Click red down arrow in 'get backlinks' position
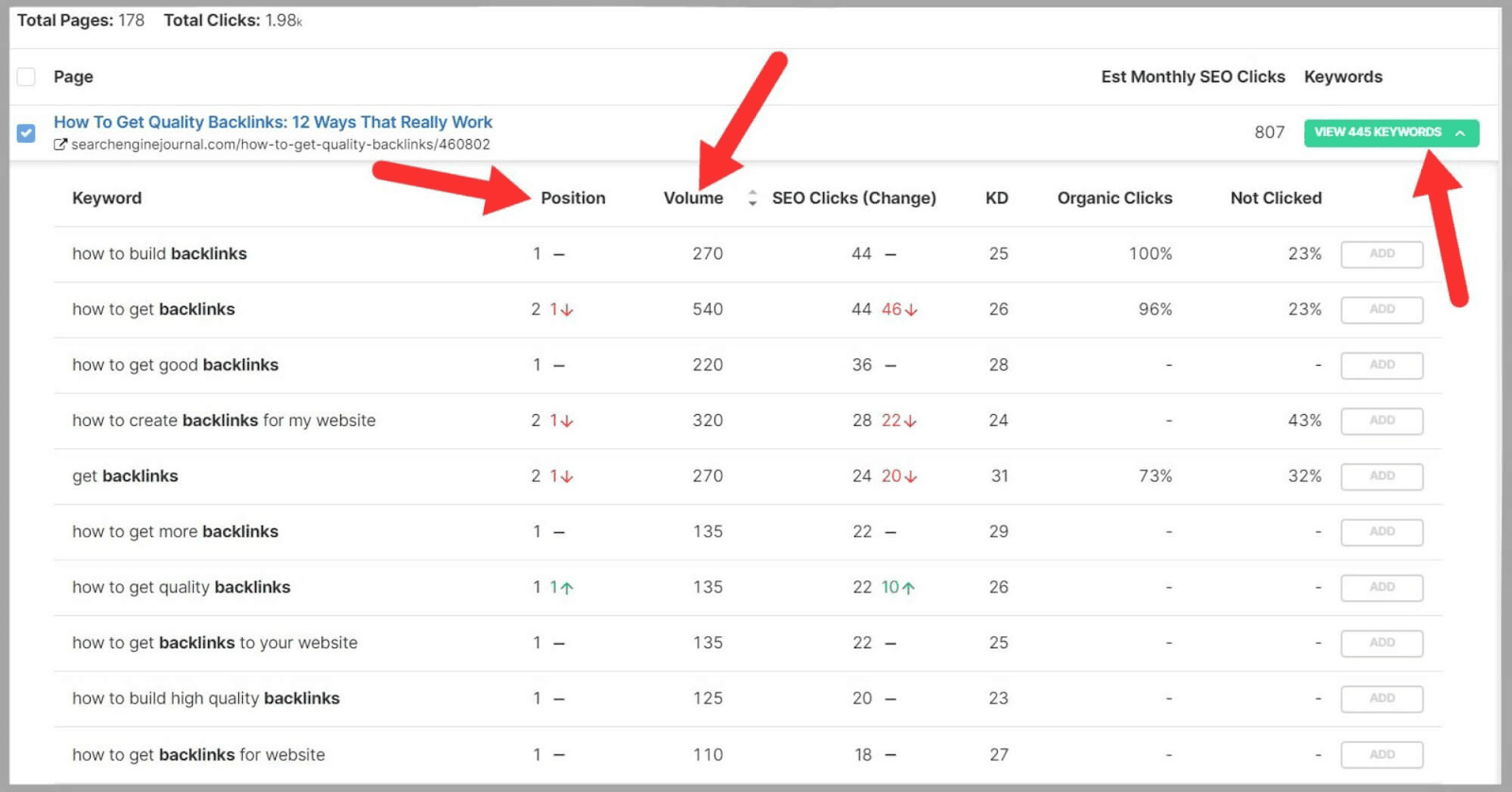 567,477
